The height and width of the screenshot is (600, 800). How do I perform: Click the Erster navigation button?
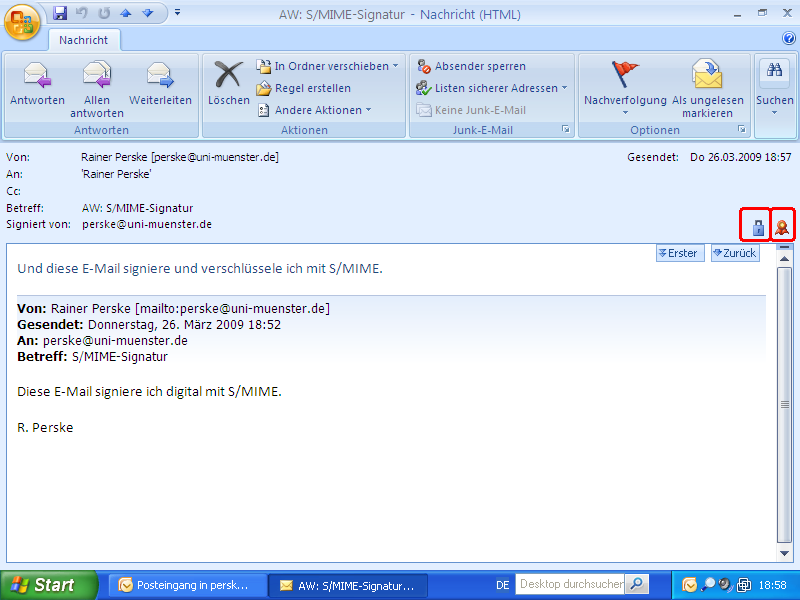[679, 253]
